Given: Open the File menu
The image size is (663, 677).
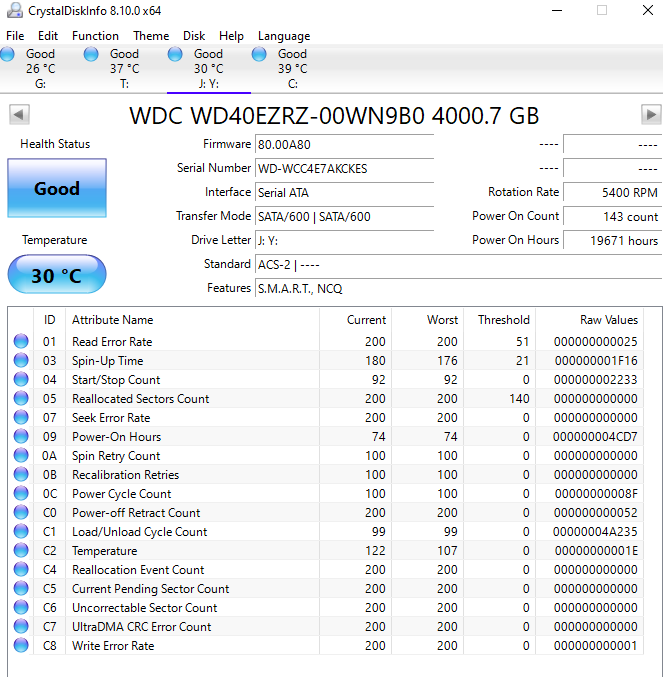Looking at the screenshot, I should pos(15,36).
